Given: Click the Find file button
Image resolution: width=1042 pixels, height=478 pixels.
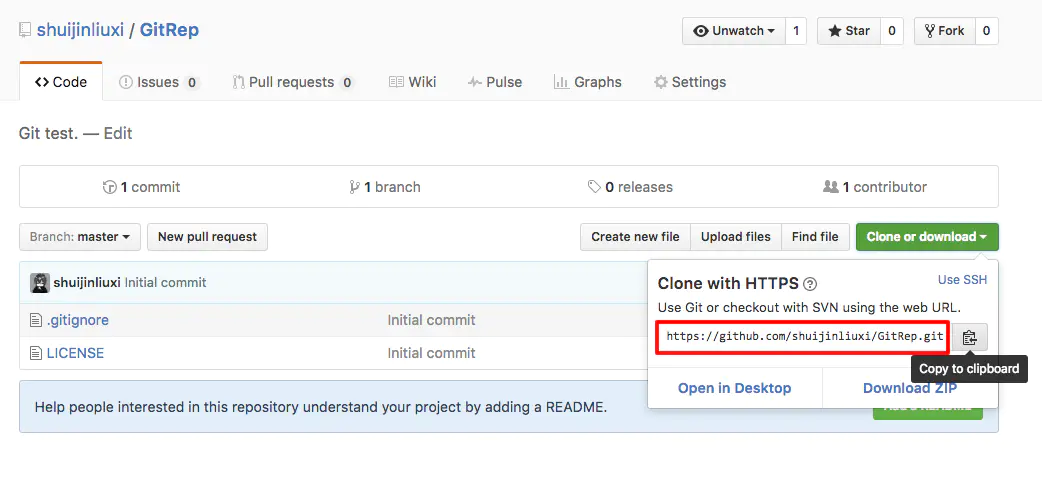Looking at the screenshot, I should tap(815, 237).
